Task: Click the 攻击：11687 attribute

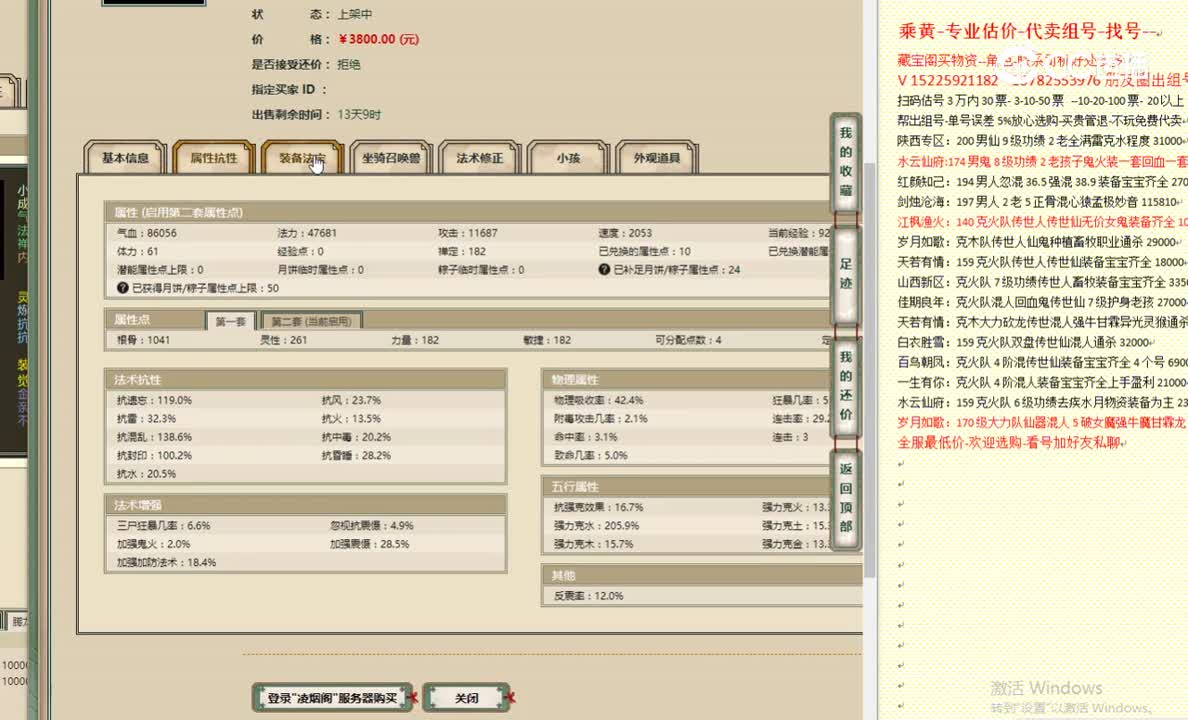Action: [467, 233]
